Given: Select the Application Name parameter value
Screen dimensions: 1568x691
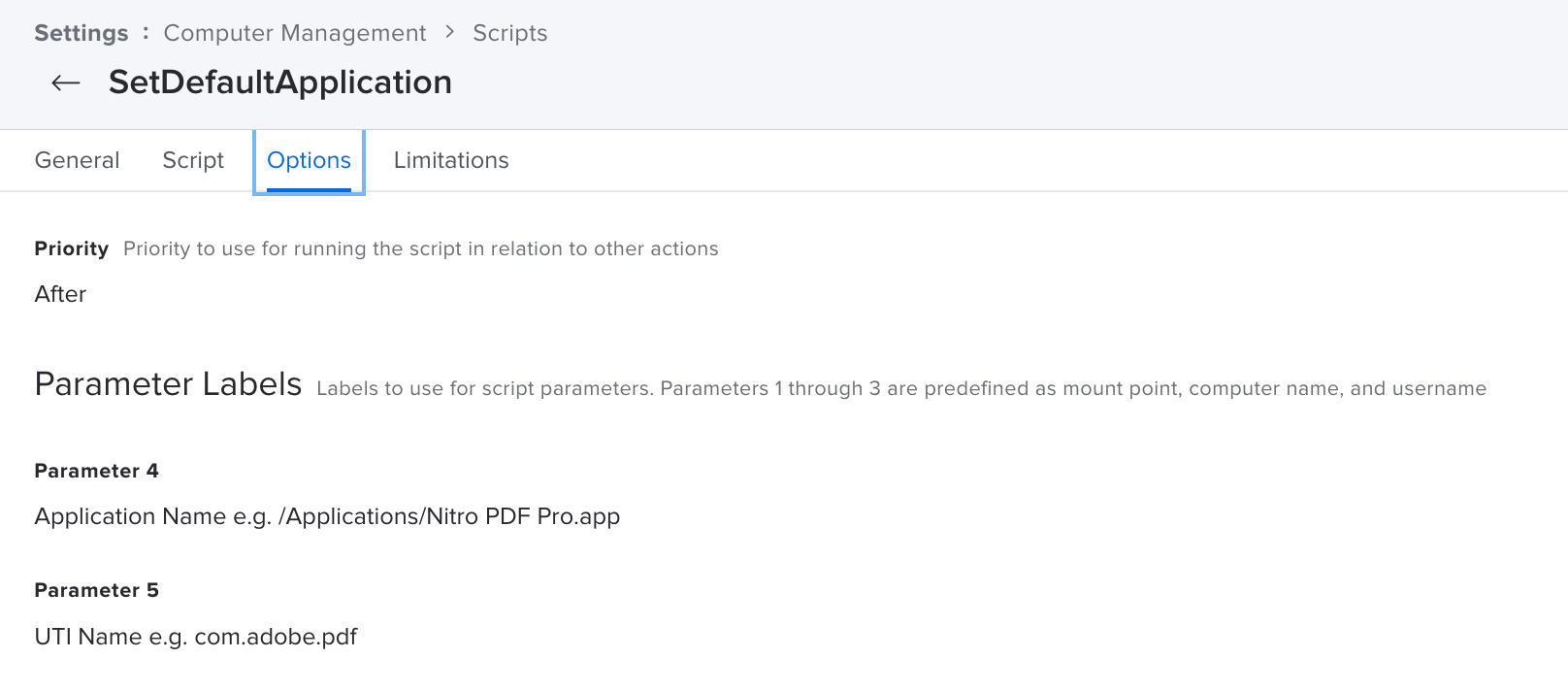Looking at the screenshot, I should pyautogui.click(x=327, y=516).
